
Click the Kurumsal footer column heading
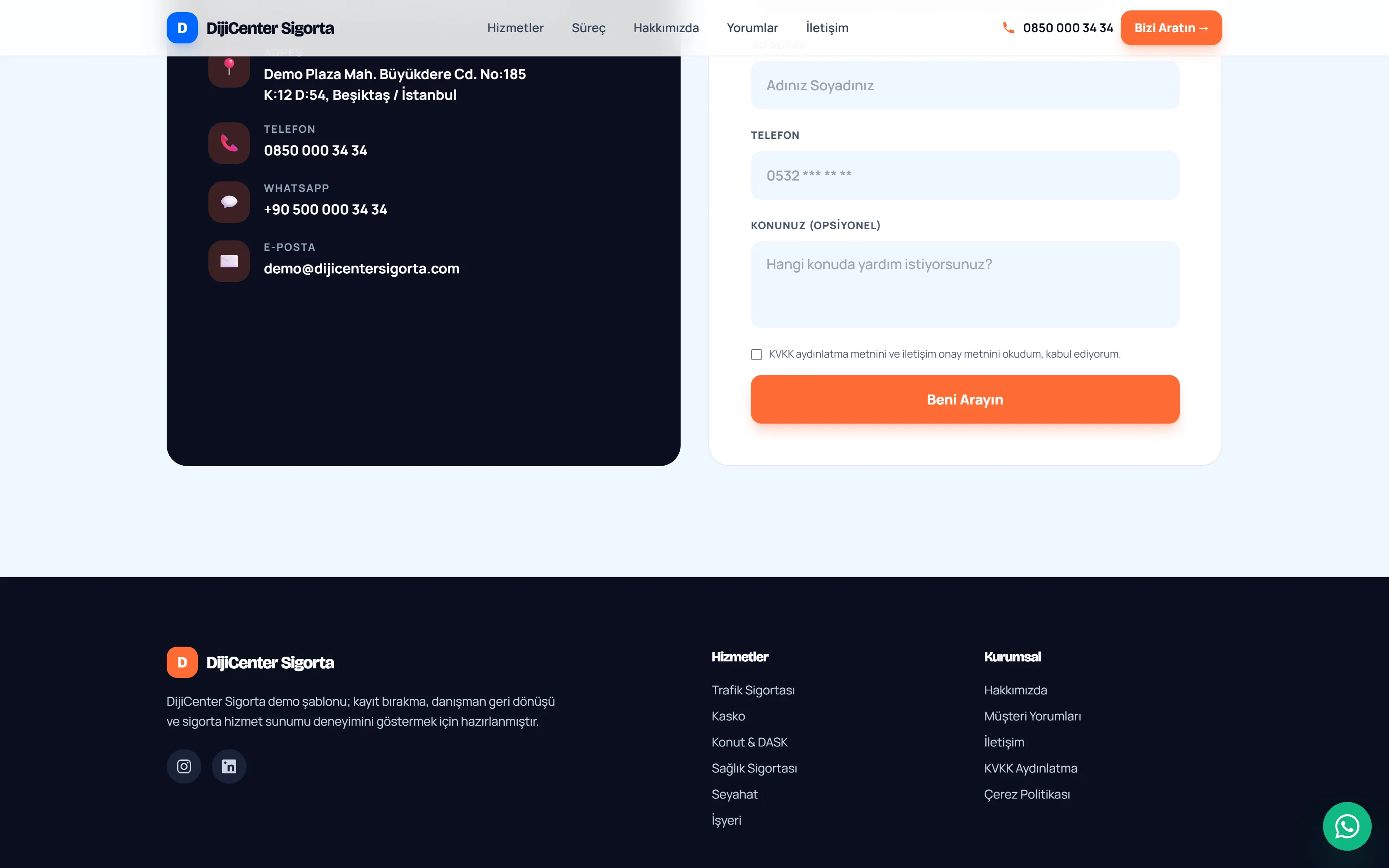point(1013,657)
